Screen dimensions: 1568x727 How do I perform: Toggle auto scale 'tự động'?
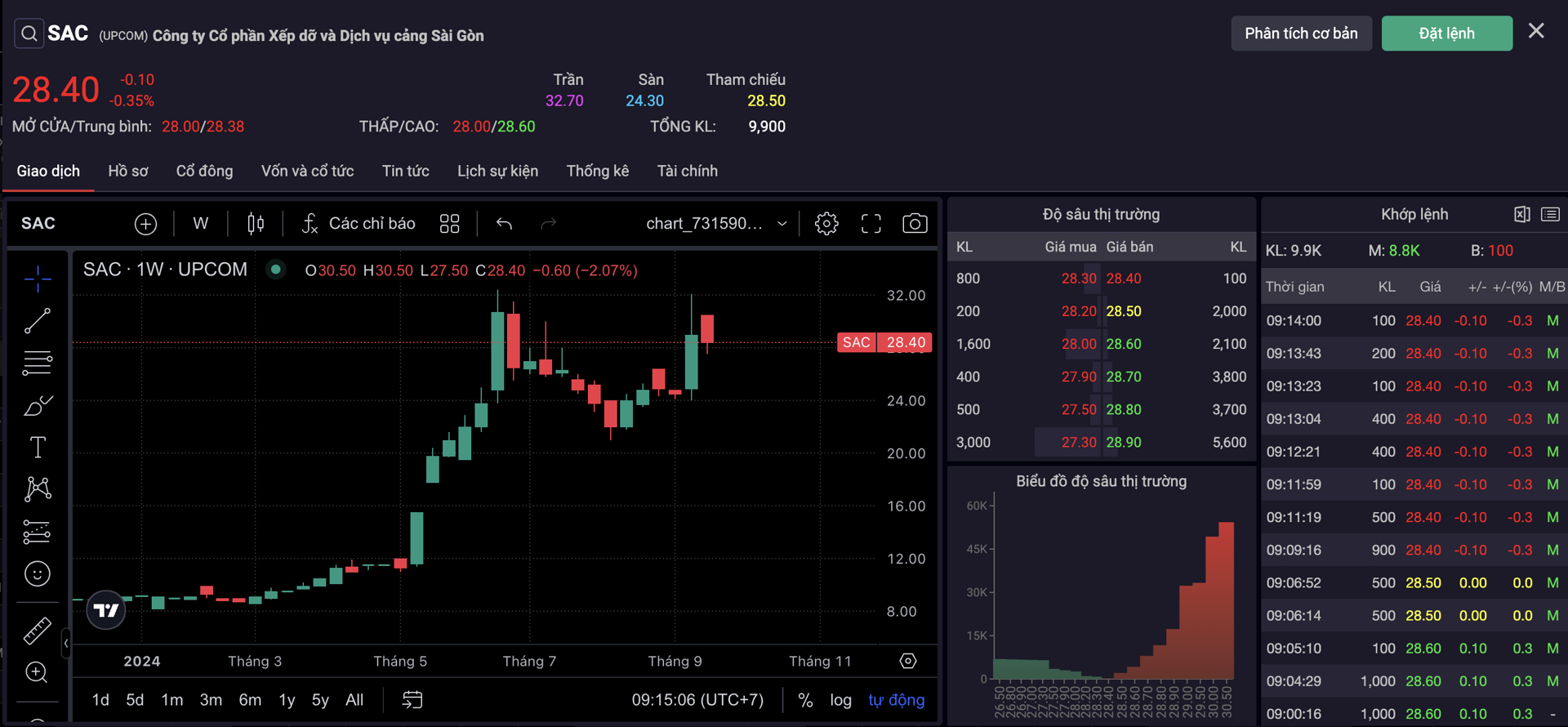pyautogui.click(x=896, y=700)
